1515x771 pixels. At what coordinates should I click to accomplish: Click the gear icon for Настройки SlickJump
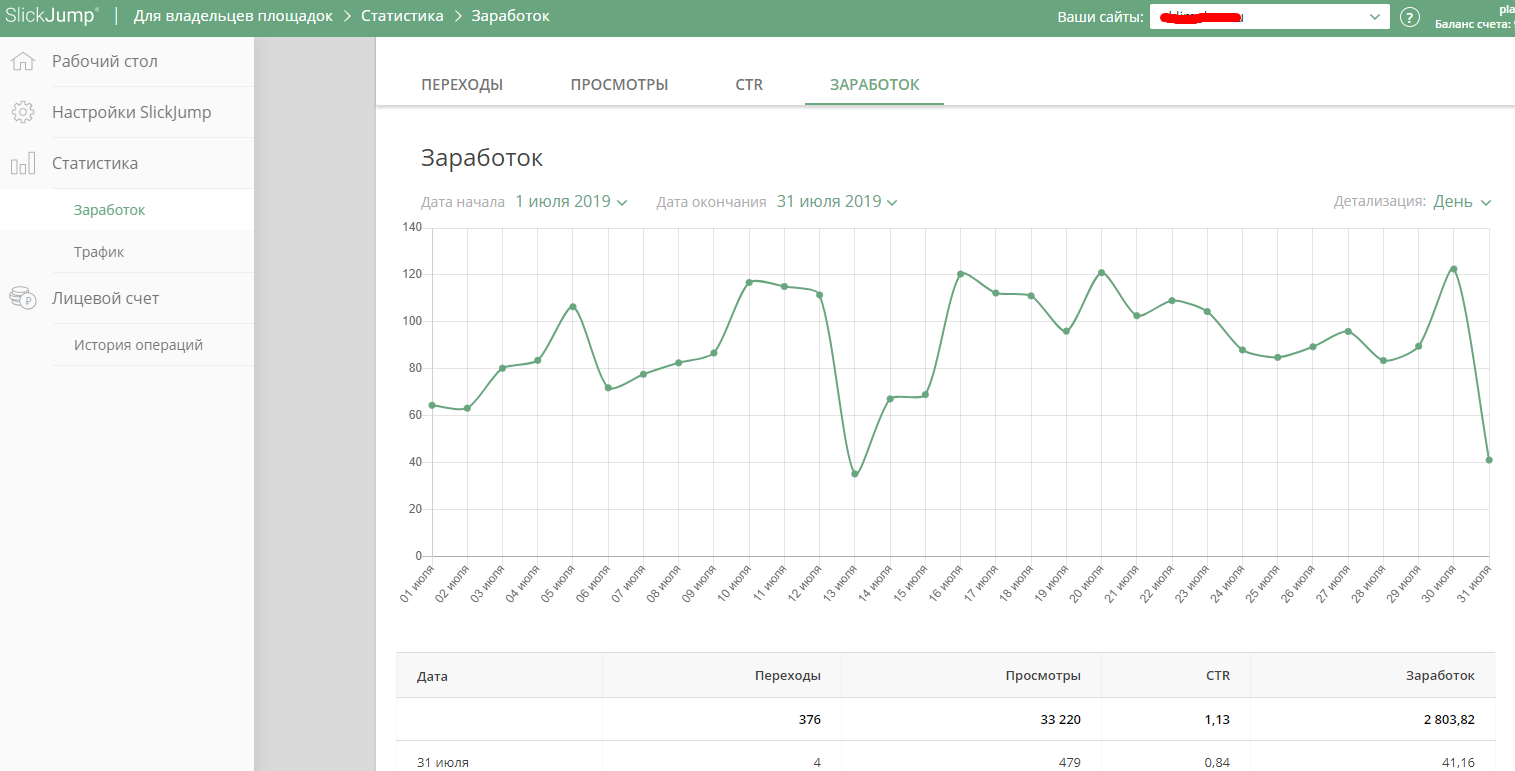click(23, 113)
